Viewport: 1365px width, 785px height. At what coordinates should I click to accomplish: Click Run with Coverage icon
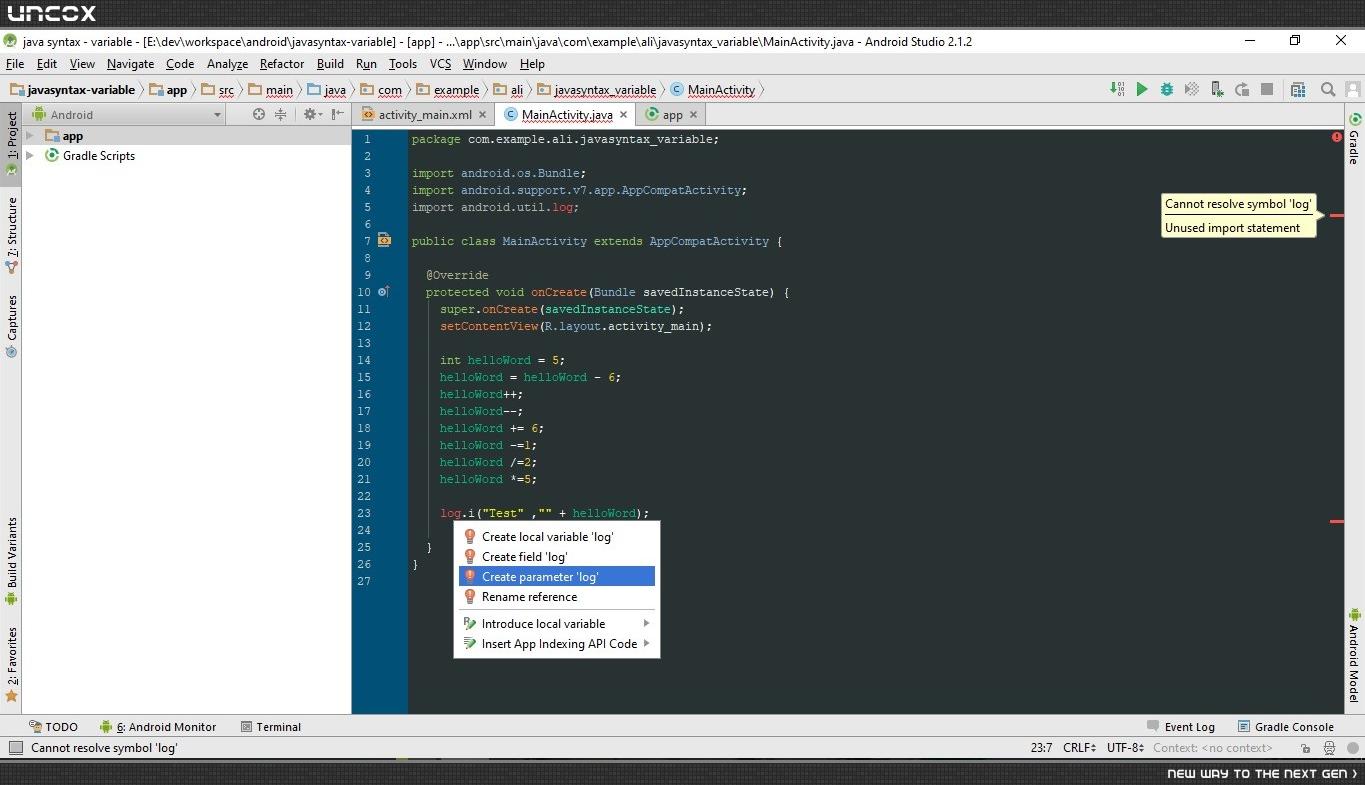(1192, 89)
